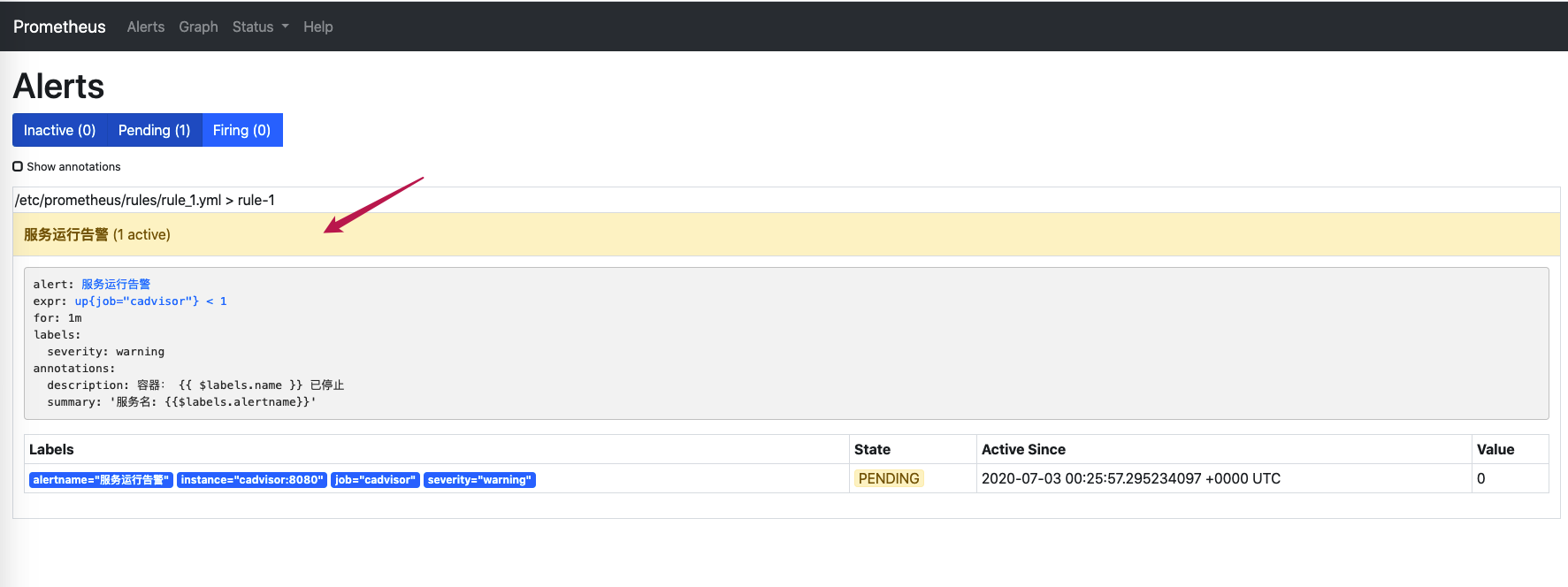Toggle the Firing (0) alerts filter
The width and height of the screenshot is (1568, 587).
(242, 130)
